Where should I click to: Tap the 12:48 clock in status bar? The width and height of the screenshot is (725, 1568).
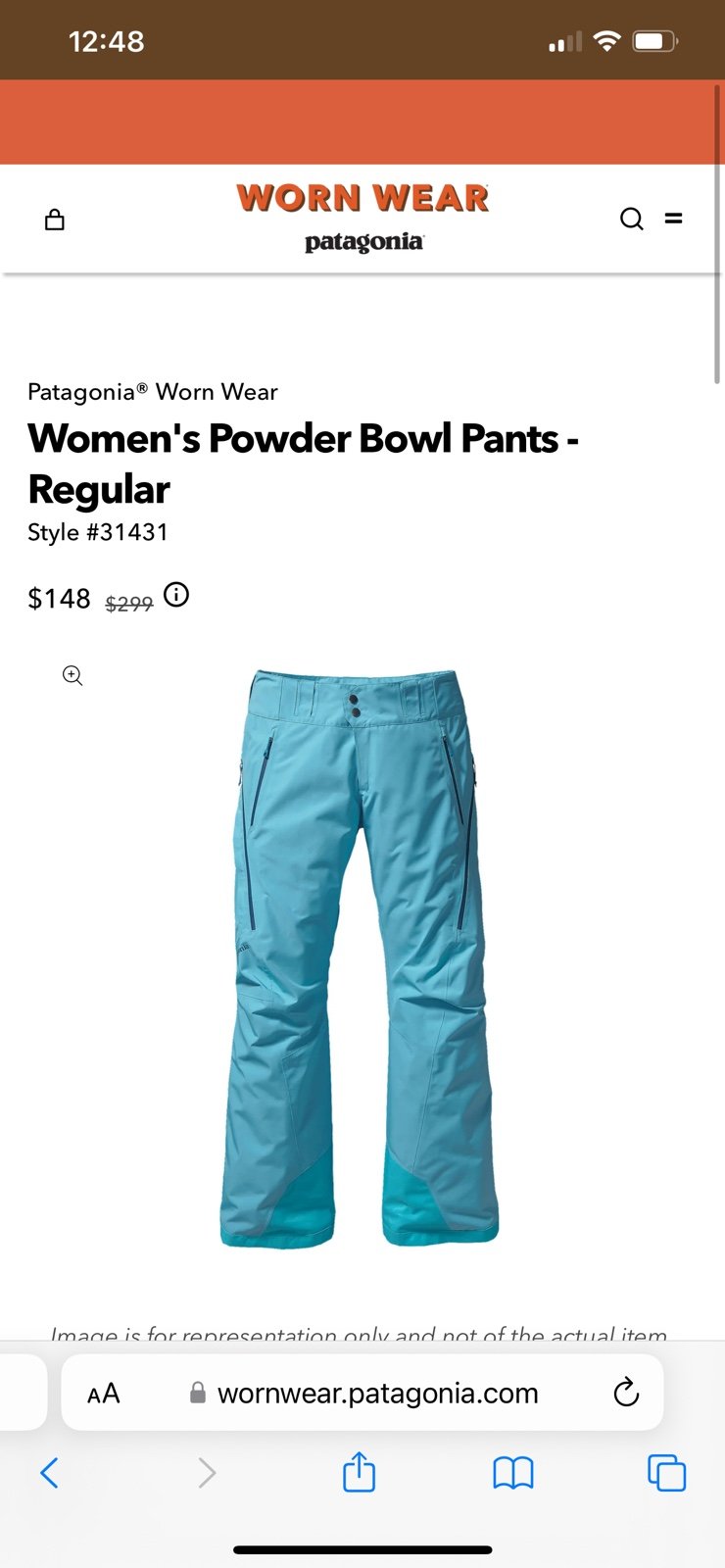click(107, 41)
